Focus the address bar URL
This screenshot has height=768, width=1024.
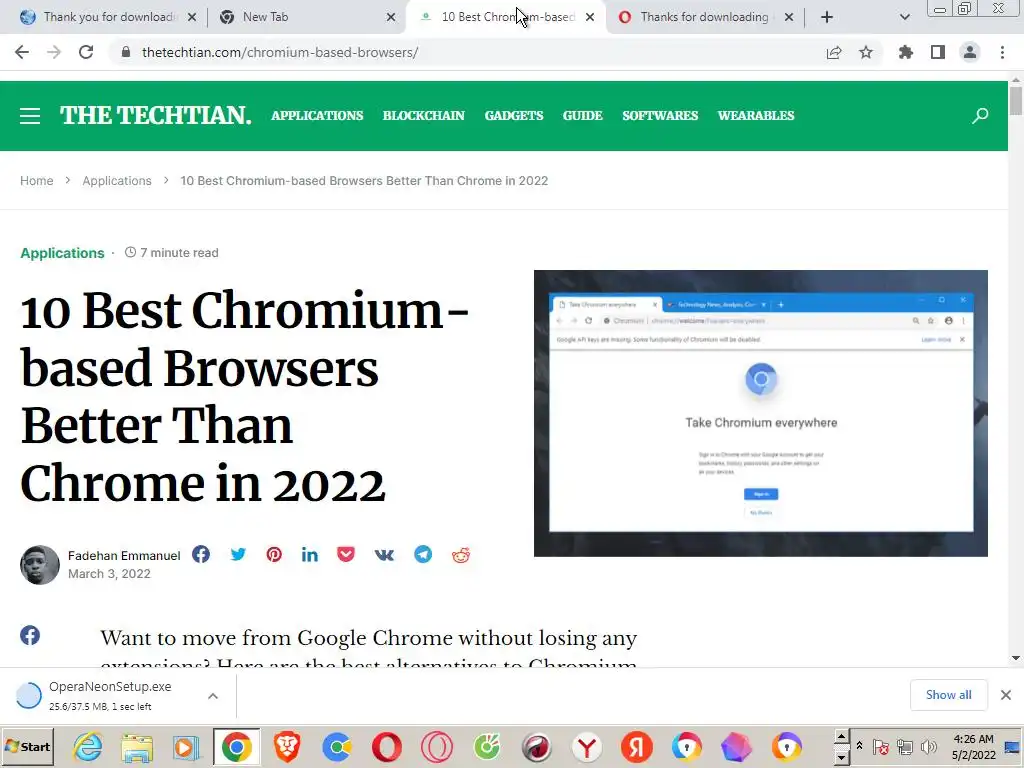280,52
